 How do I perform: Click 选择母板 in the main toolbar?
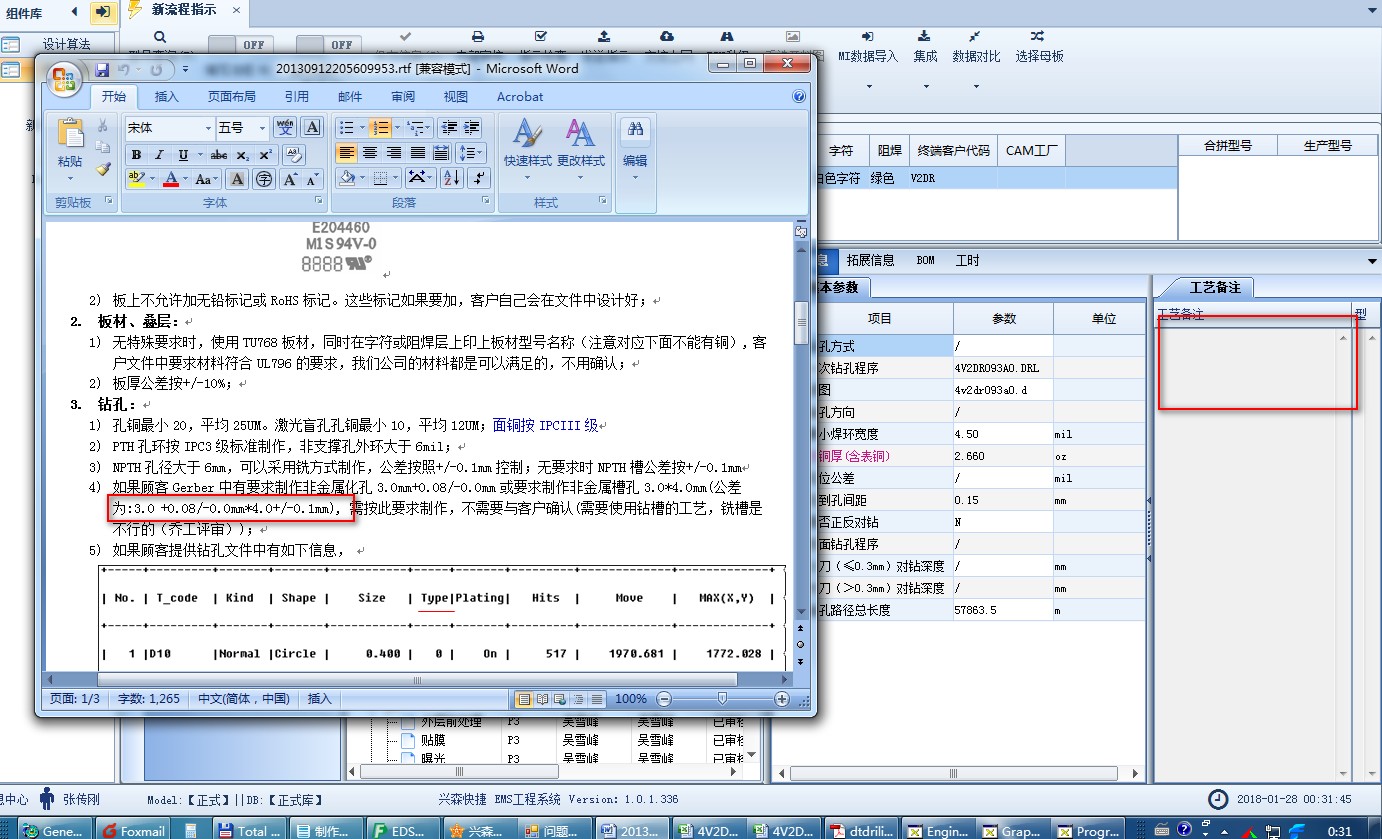pos(1040,46)
